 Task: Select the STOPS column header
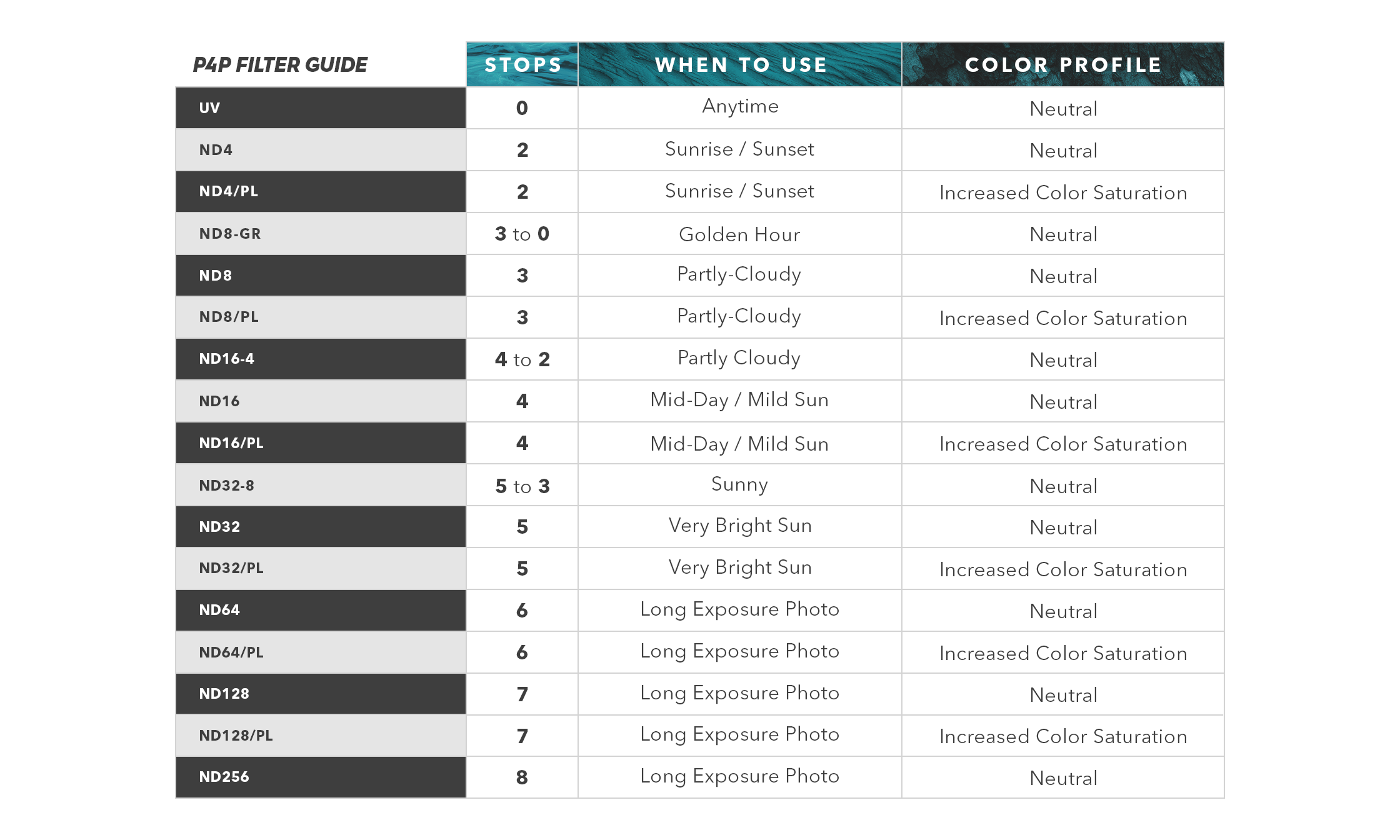click(522, 65)
